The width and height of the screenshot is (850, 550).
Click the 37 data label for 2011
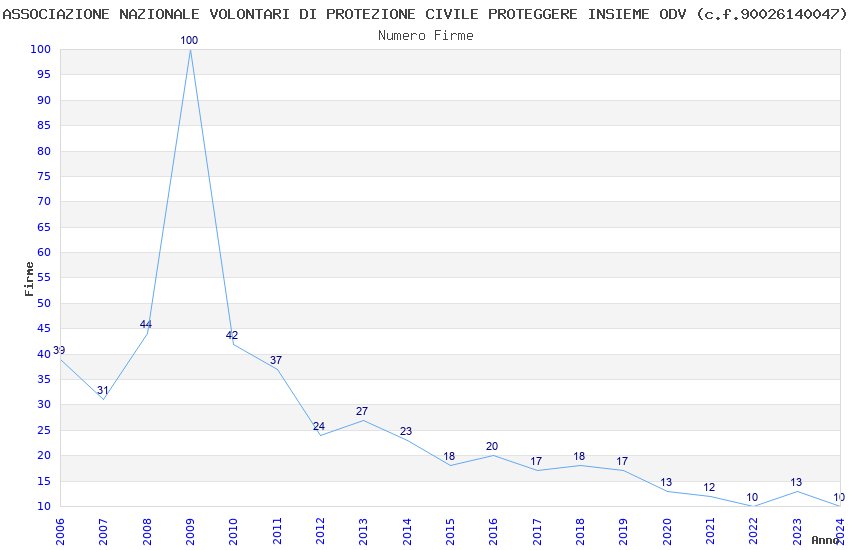coord(276,360)
